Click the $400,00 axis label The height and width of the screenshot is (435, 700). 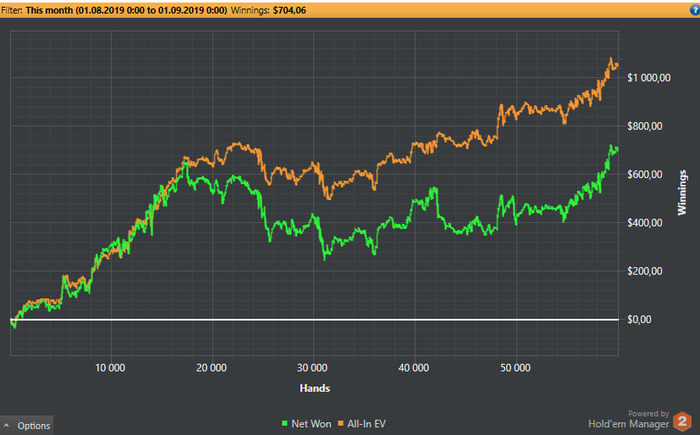tap(645, 222)
